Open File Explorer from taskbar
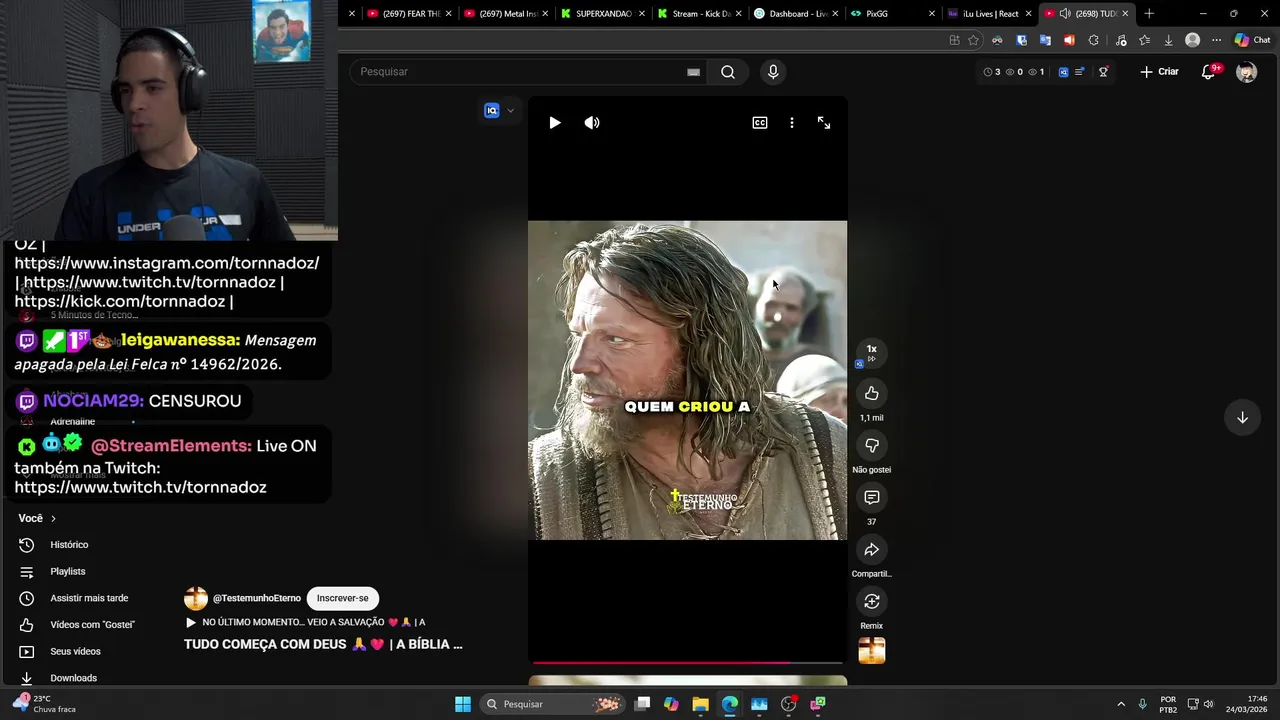Viewport: 1280px width, 720px height. (701, 704)
